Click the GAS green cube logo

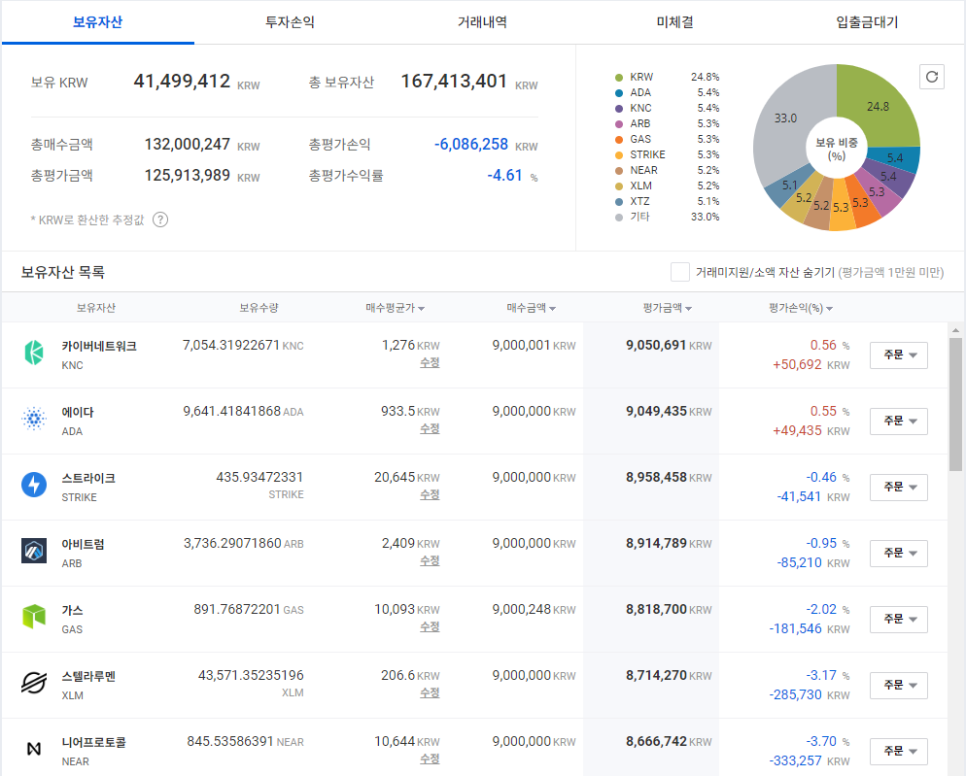(x=34, y=616)
